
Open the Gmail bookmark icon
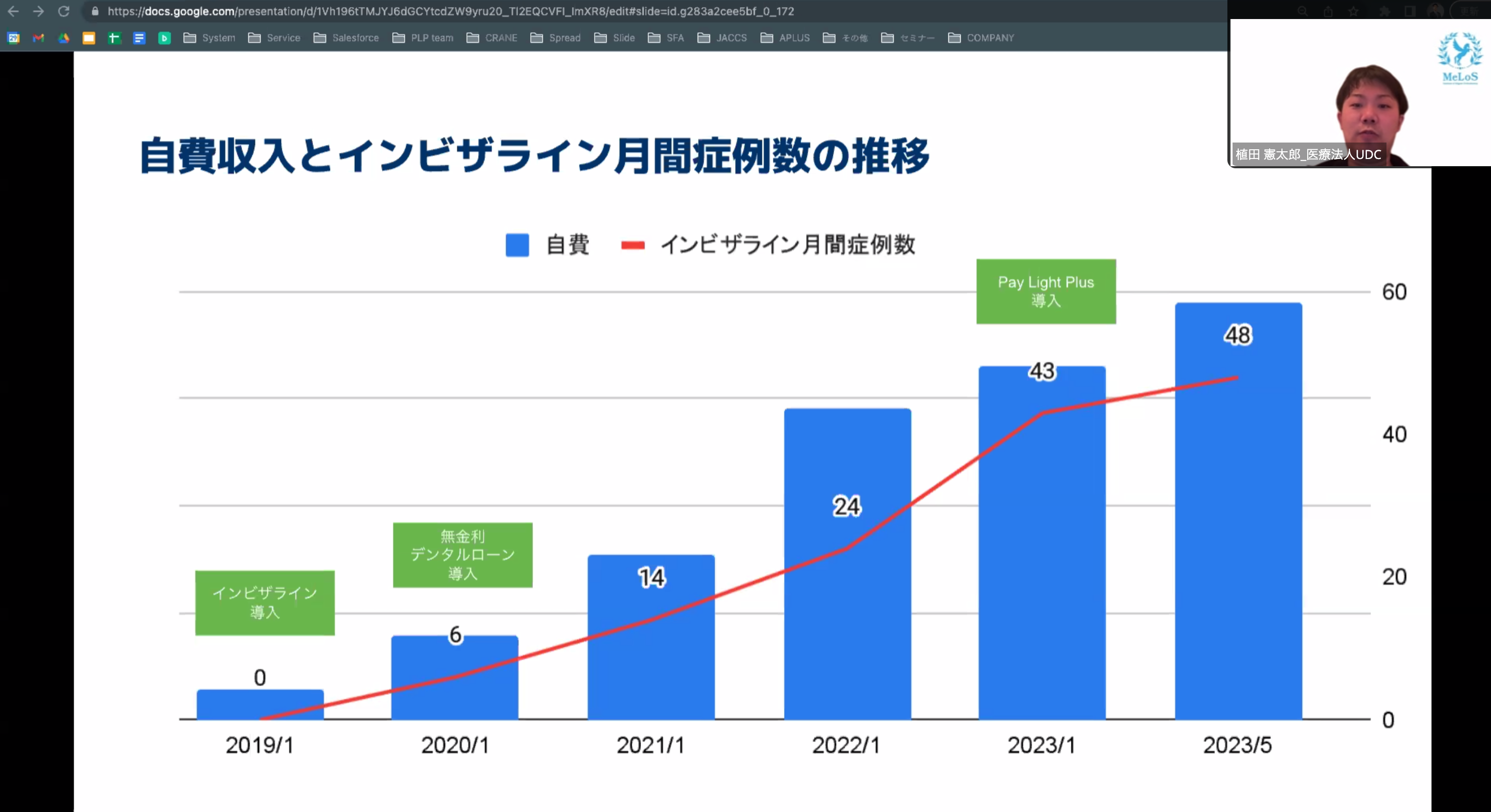[x=39, y=38]
